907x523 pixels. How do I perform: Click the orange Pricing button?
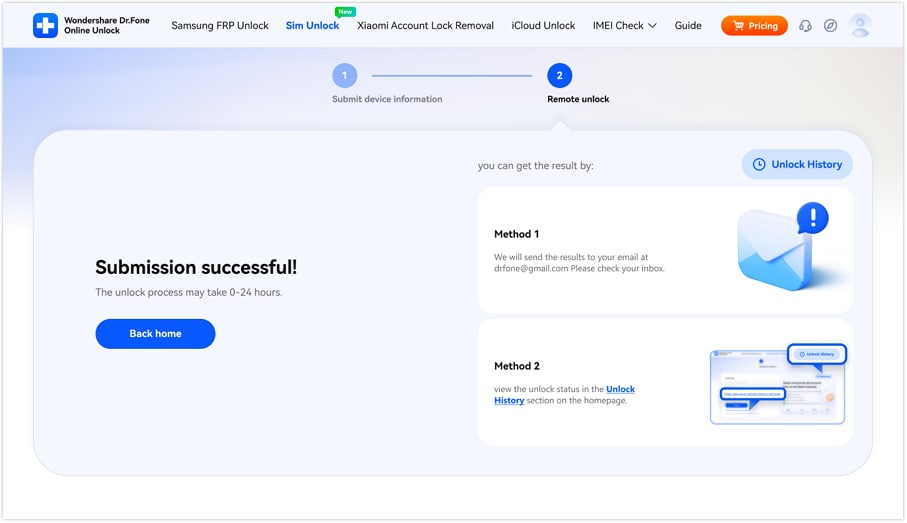[x=754, y=25]
